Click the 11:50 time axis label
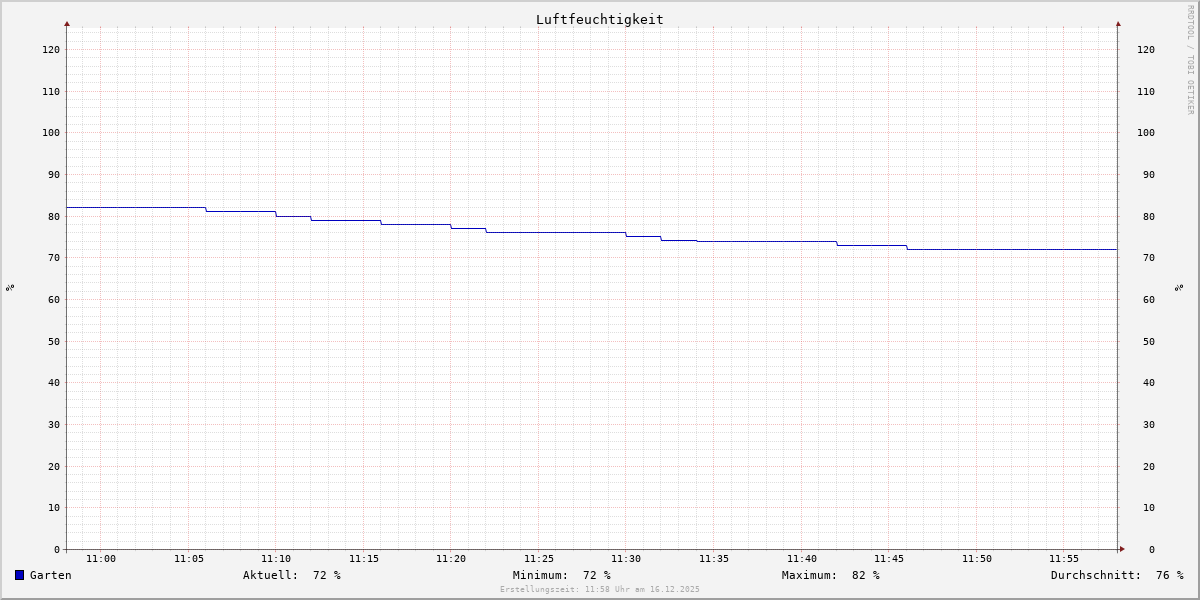The width and height of the screenshot is (1200, 600). (x=977, y=559)
